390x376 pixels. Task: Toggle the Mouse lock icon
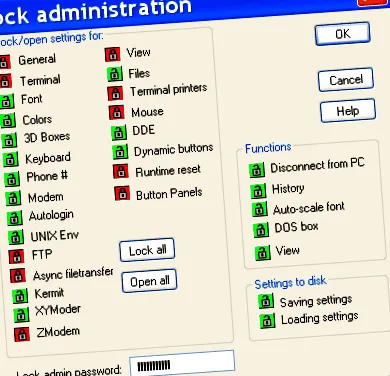(117, 113)
